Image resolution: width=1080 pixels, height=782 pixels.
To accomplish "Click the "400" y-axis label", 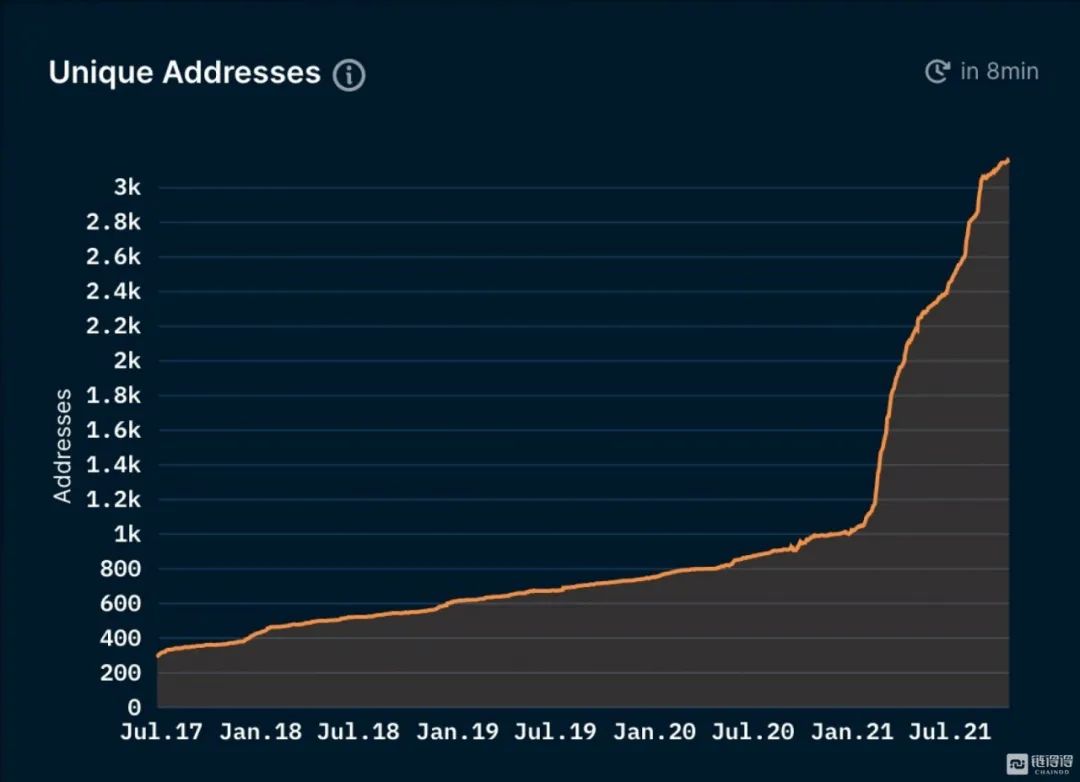I will coord(121,638).
